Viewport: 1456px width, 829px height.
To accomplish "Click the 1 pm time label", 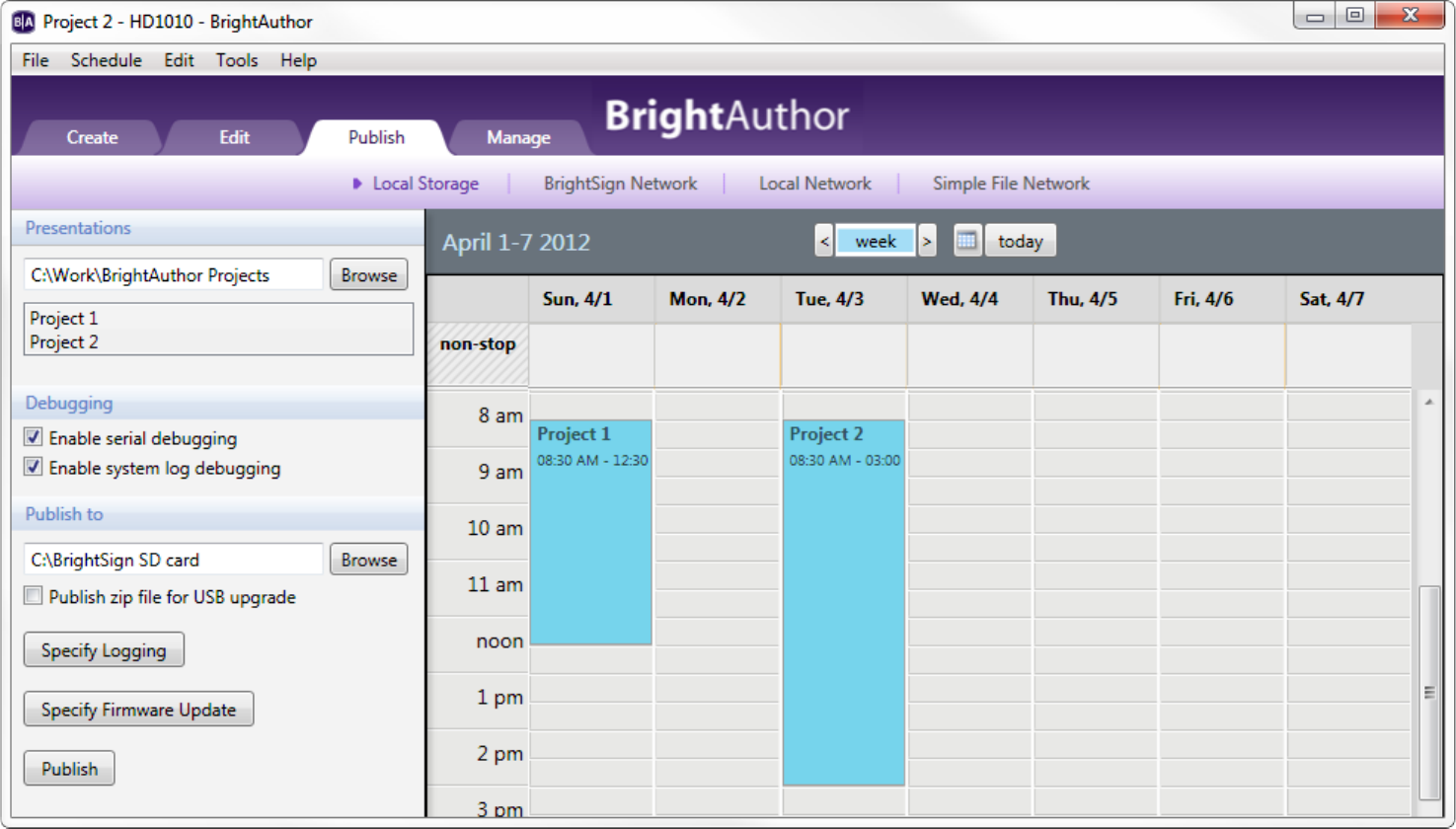I will 500,698.
